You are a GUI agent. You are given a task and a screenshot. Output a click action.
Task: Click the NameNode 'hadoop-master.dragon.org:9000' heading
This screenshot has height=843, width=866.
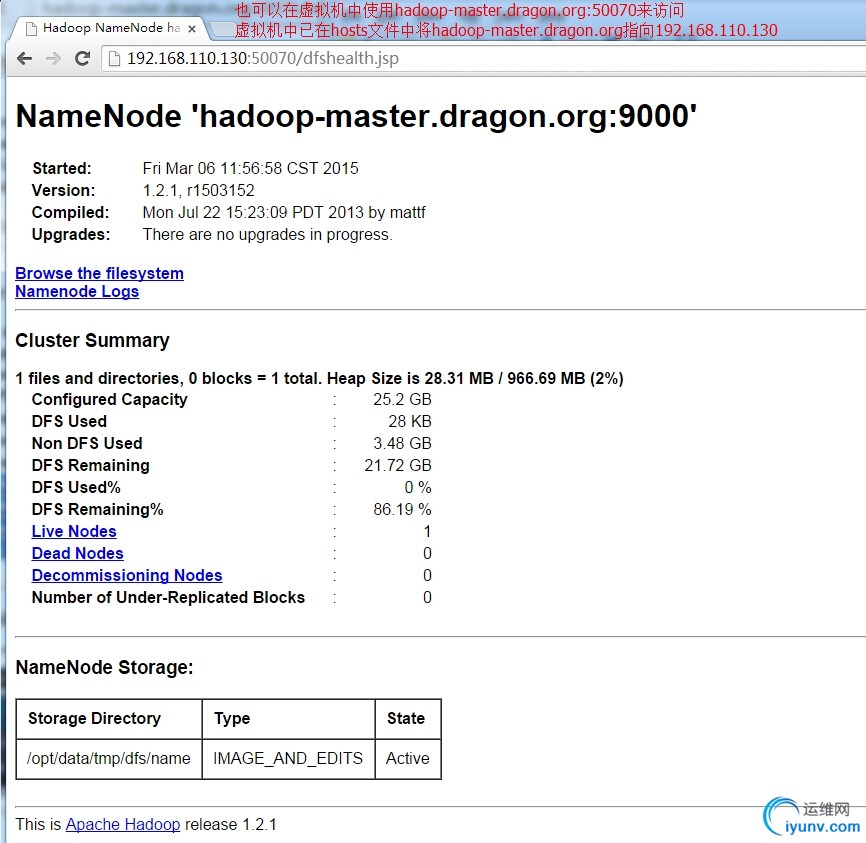click(x=356, y=116)
